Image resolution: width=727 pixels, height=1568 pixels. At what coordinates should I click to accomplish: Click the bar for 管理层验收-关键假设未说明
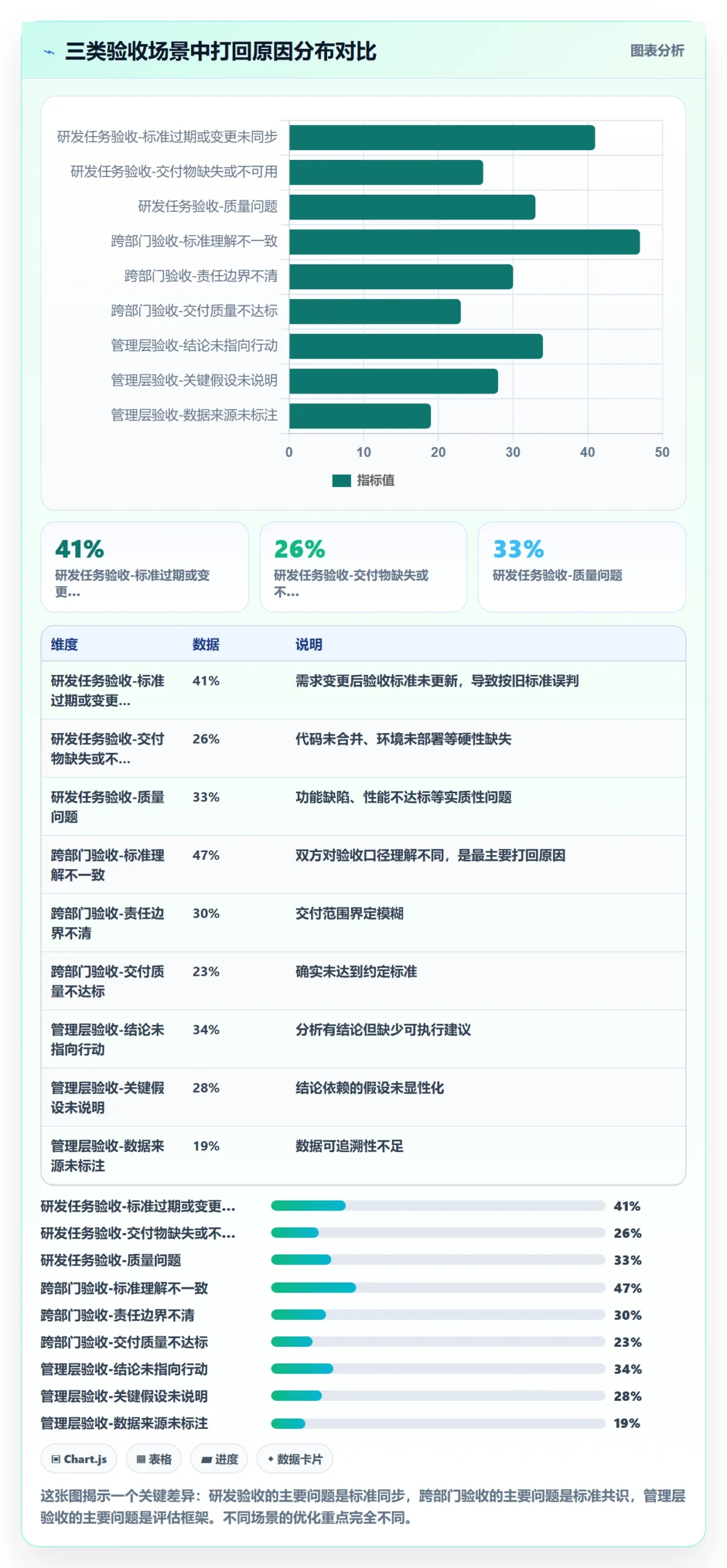coord(393,382)
